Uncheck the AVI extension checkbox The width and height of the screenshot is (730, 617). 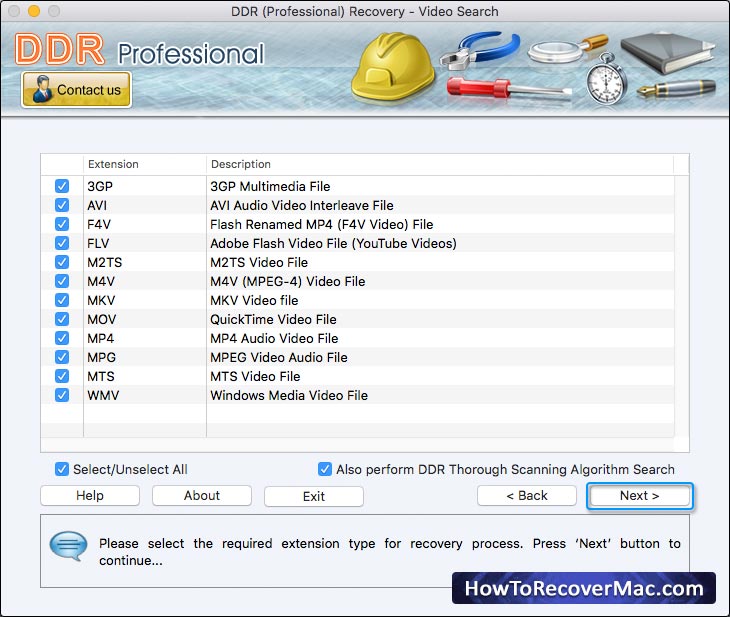[x=62, y=205]
